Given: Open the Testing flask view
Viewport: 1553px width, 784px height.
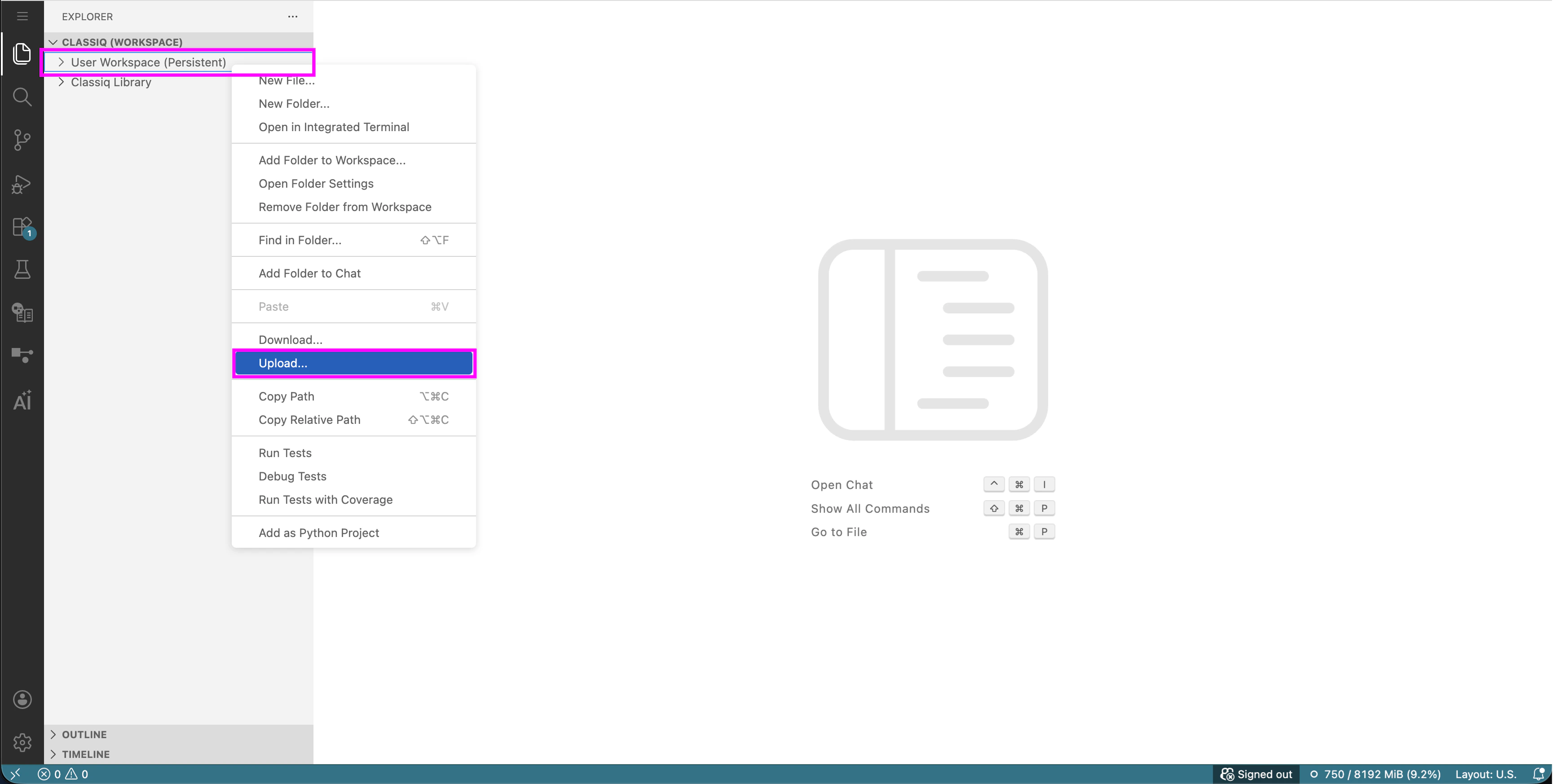Looking at the screenshot, I should tap(22, 270).
